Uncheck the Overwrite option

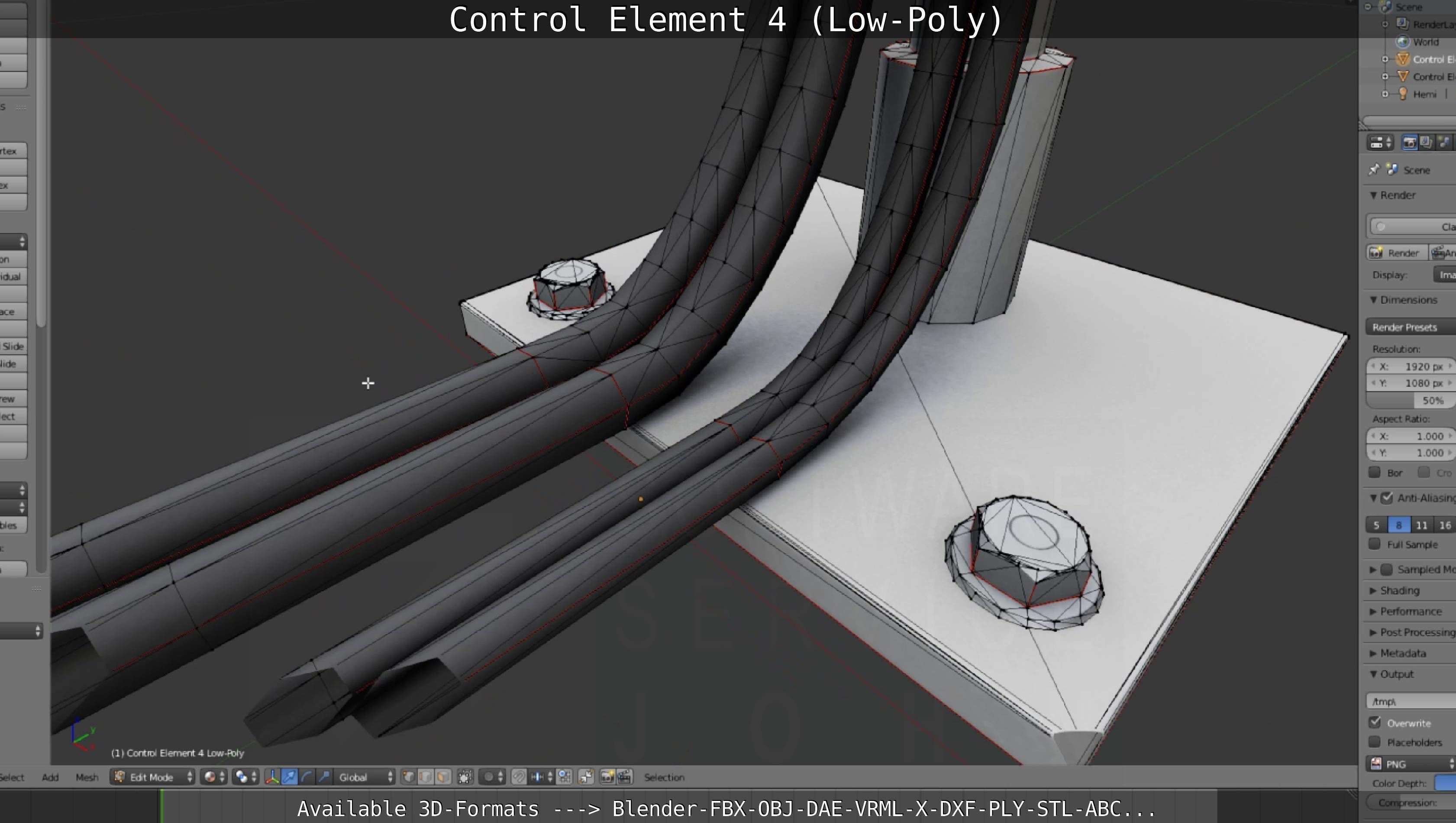tap(1375, 723)
